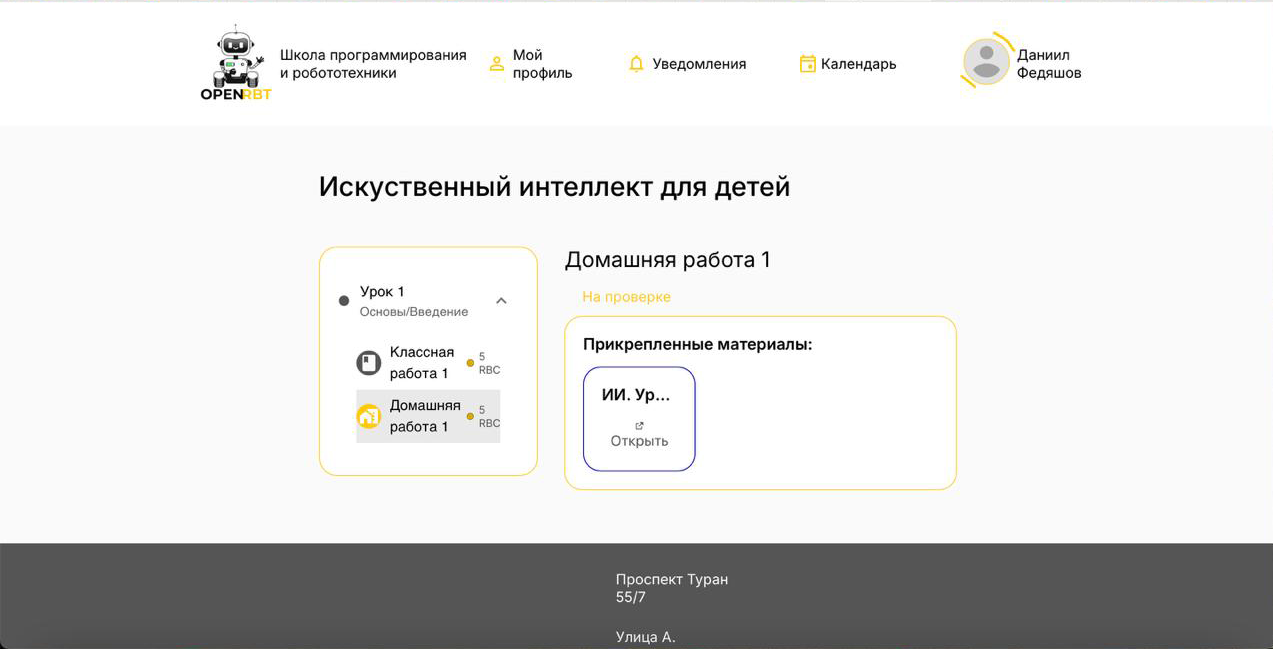Viewport: 1273px width, 649px height.
Task: Click the yellow coin next to Классная работа
Action: (x=470, y=363)
